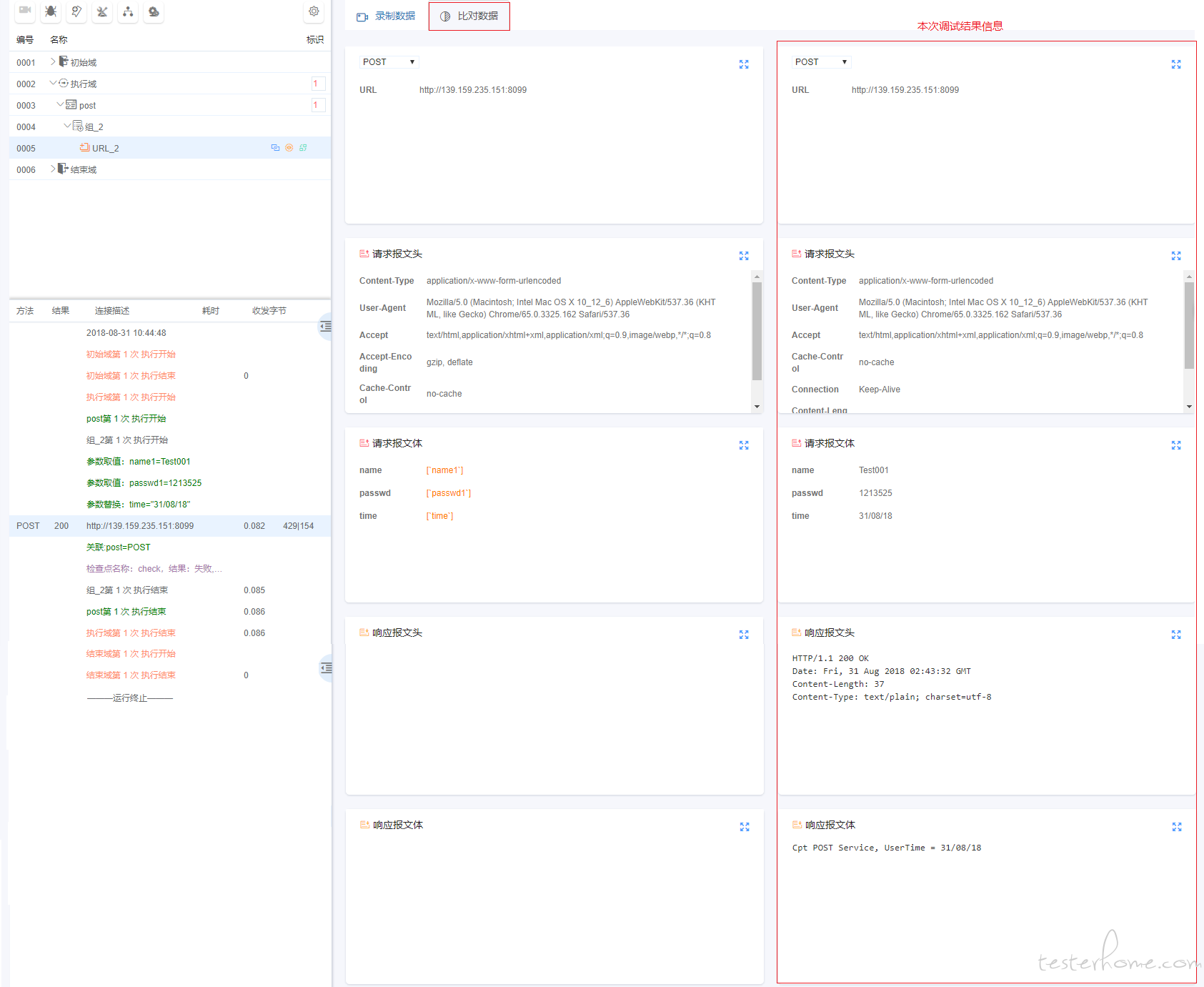Screen dimensions: 1204x987
Task: Click the video camera record icon
Action: coord(25,11)
